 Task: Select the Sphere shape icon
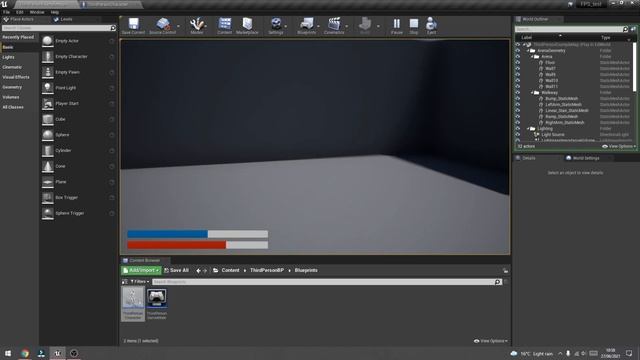pyautogui.click(x=48, y=135)
